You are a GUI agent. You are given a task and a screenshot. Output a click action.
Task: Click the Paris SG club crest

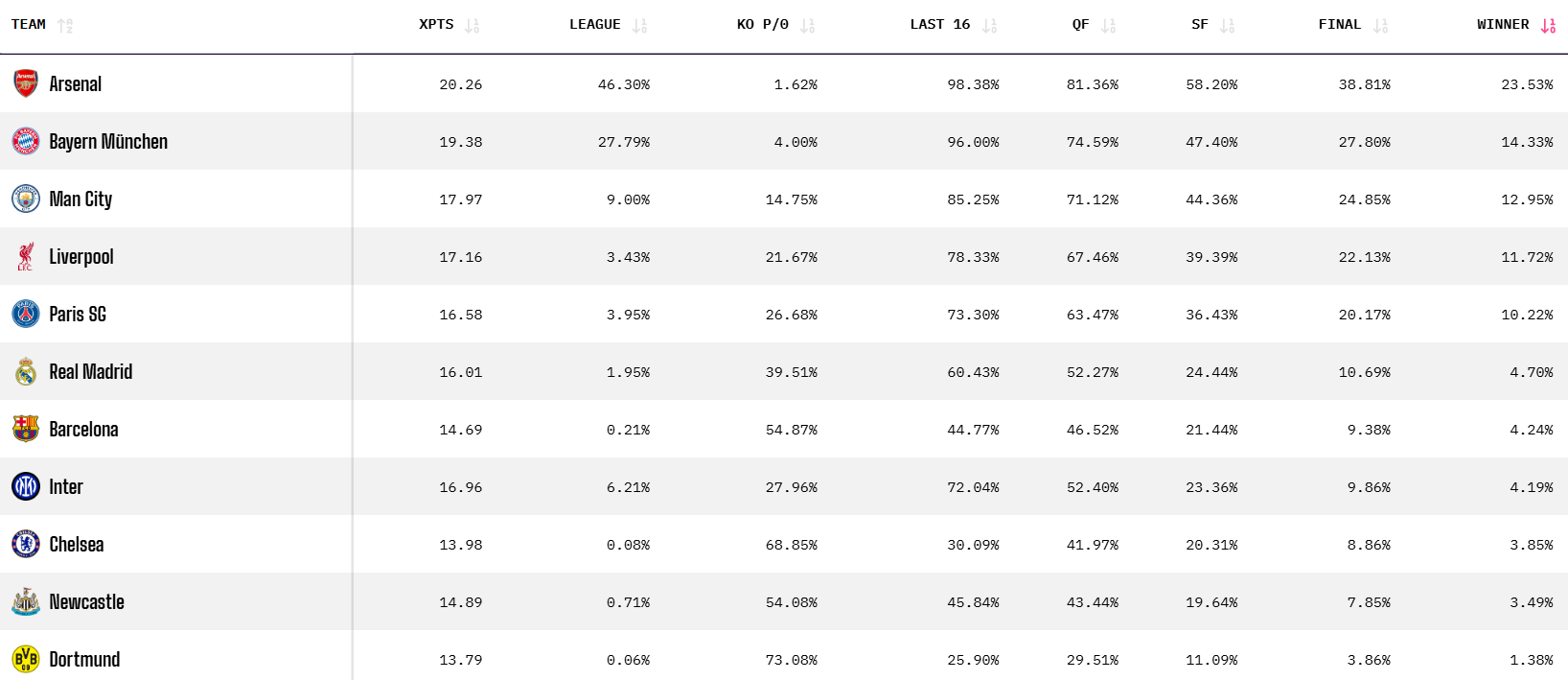point(26,314)
